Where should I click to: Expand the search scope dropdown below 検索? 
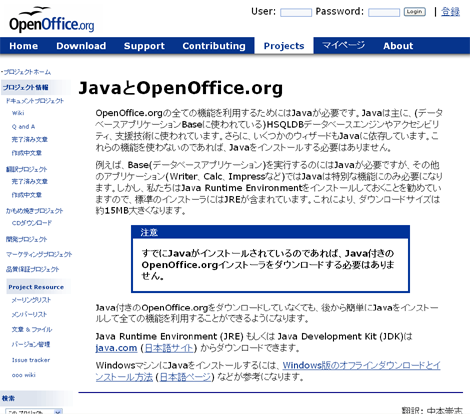point(34,411)
